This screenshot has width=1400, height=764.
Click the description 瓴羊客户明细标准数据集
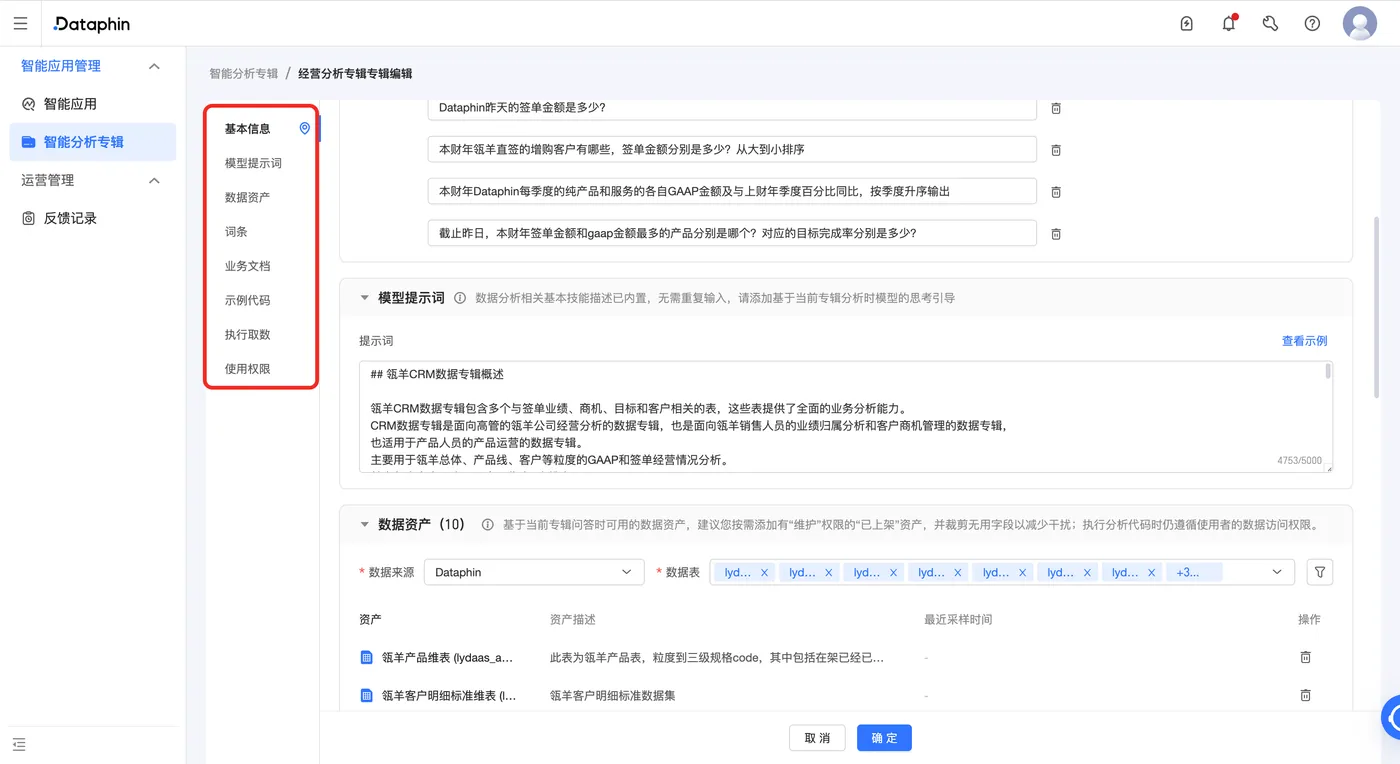613,695
